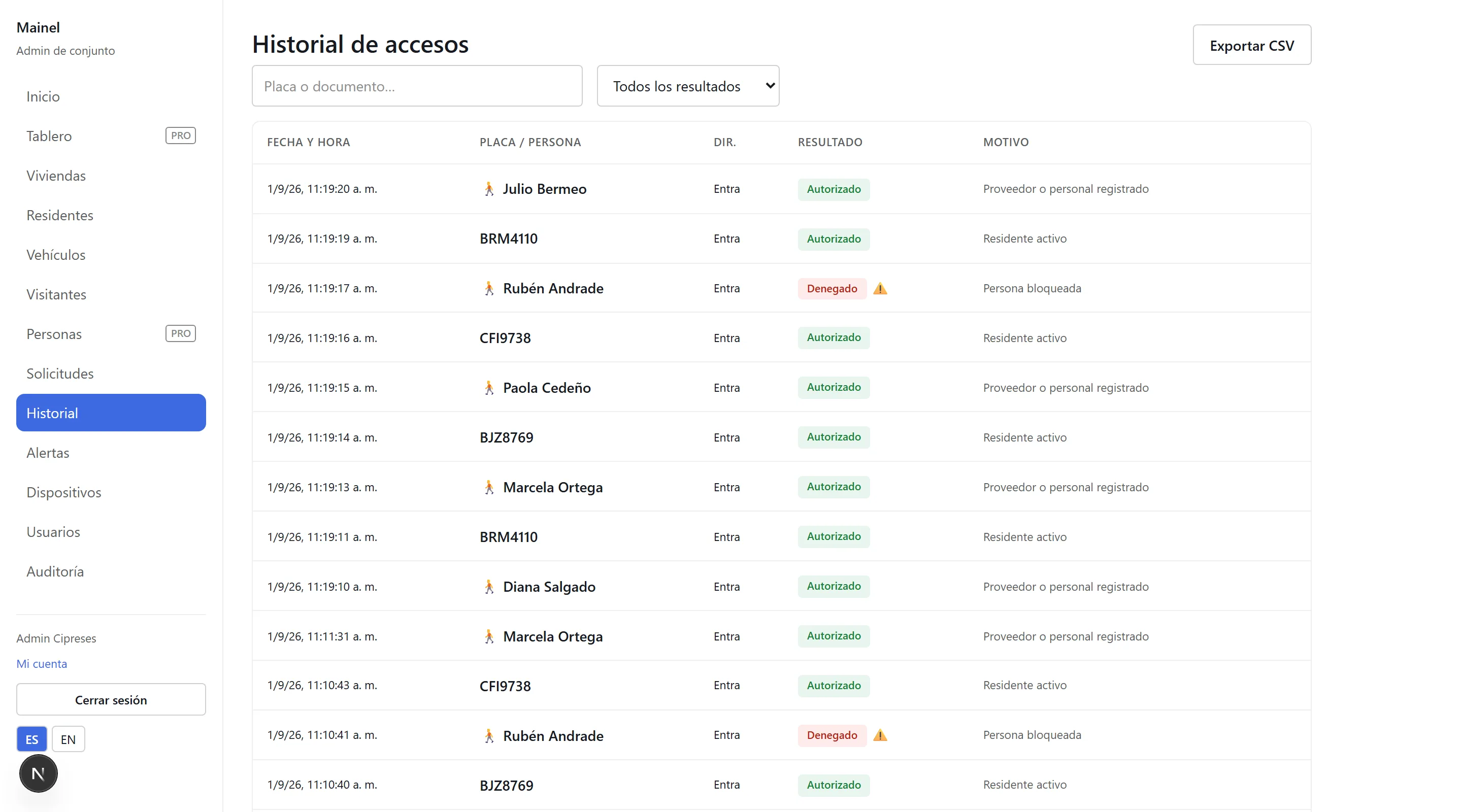Select the active Historial menu item
The height and width of the screenshot is (812, 1462).
coord(111,413)
